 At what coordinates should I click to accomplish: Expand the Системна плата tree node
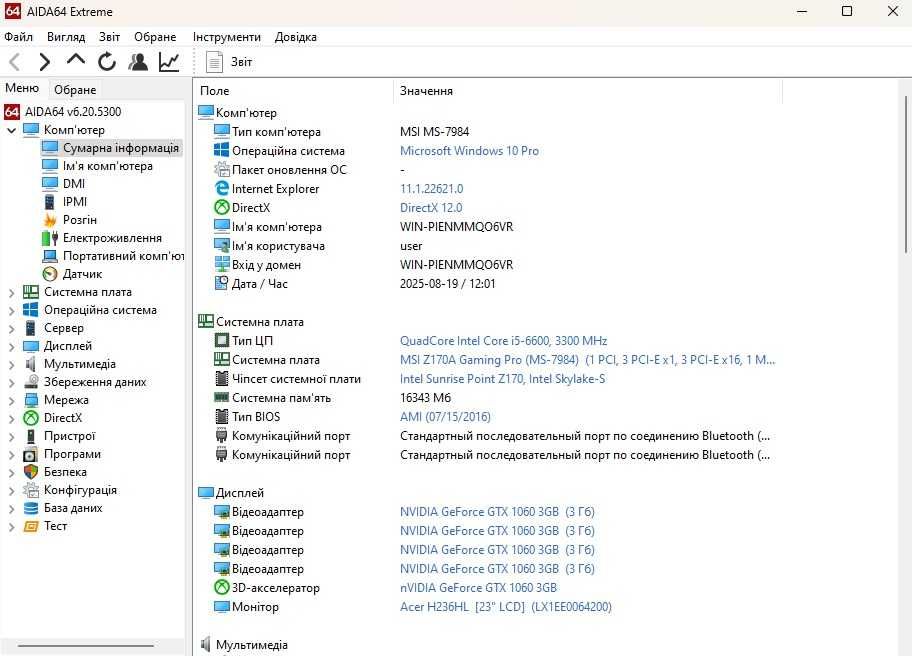pyautogui.click(x=11, y=293)
